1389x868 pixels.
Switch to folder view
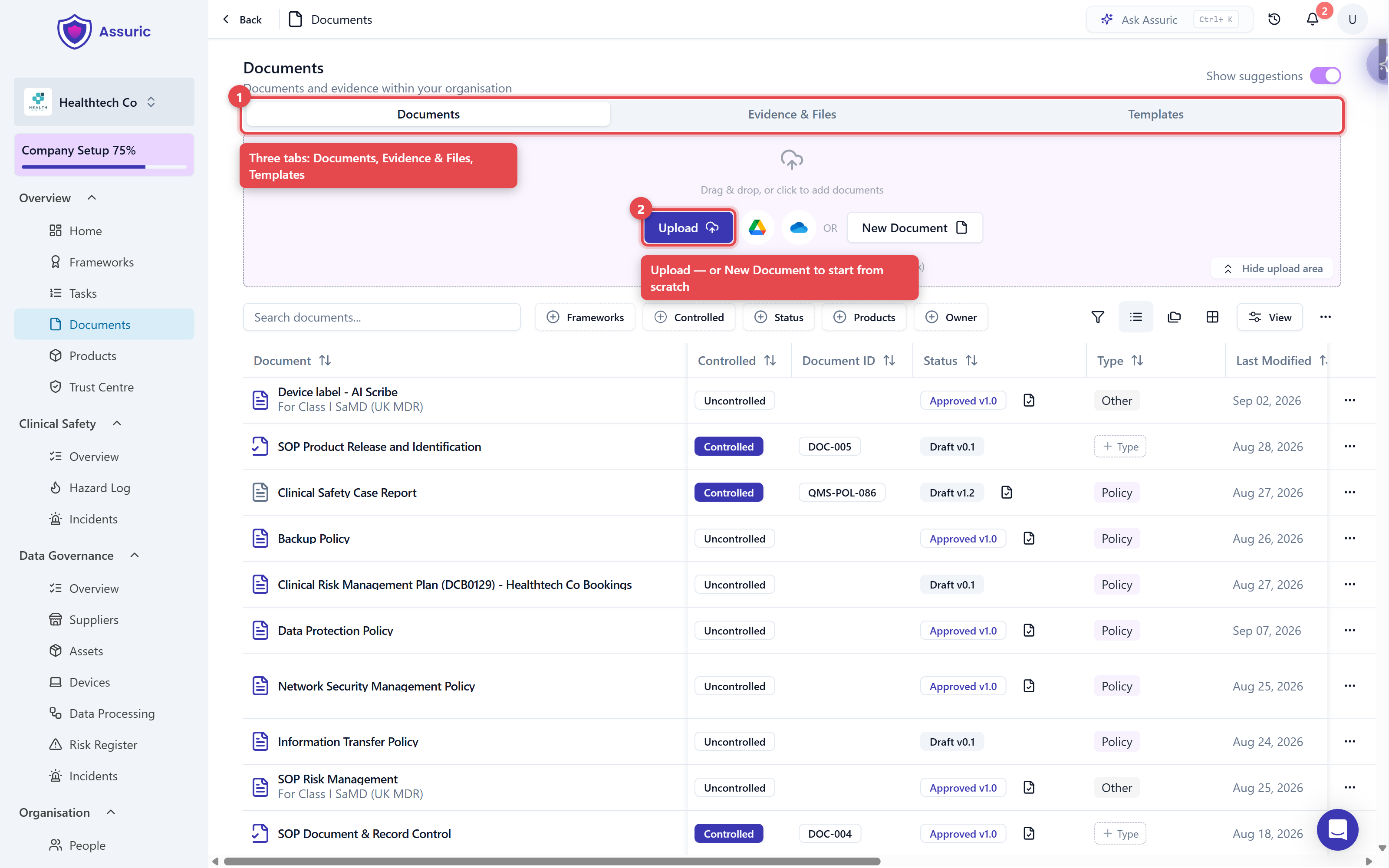[1174, 317]
